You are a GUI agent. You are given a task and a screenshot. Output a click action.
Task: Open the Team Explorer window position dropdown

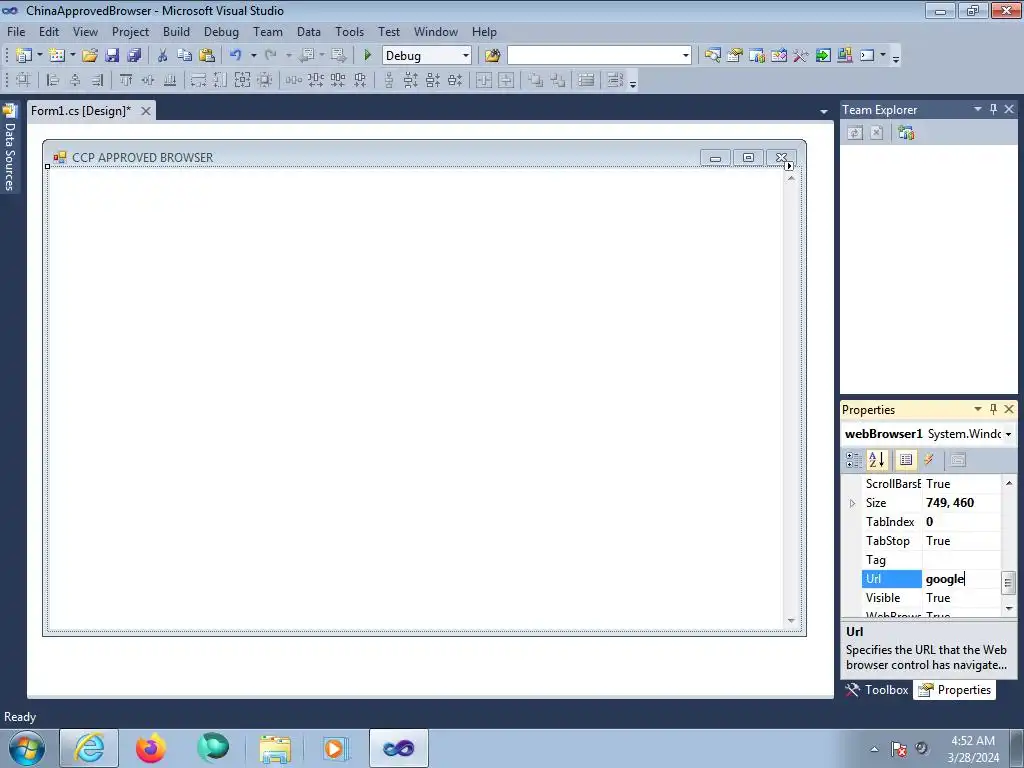tap(978, 109)
